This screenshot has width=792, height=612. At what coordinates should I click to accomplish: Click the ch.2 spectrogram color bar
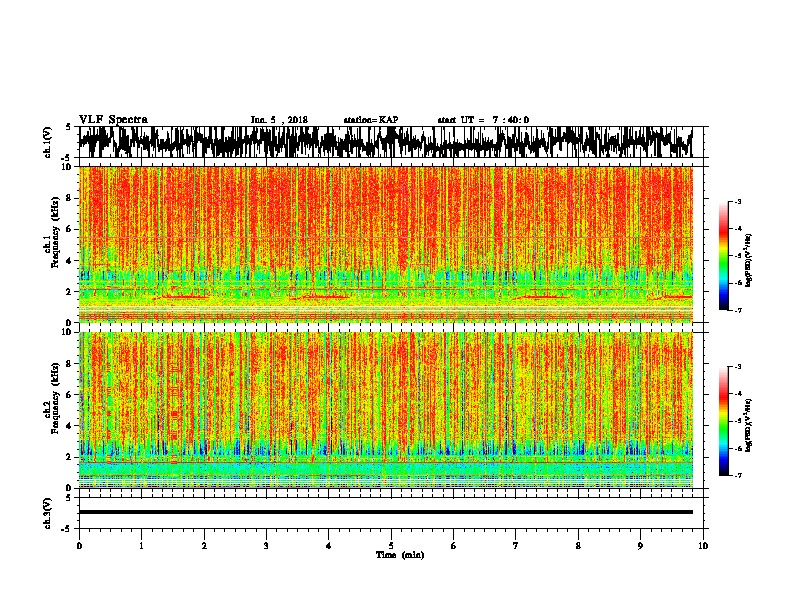[724, 421]
